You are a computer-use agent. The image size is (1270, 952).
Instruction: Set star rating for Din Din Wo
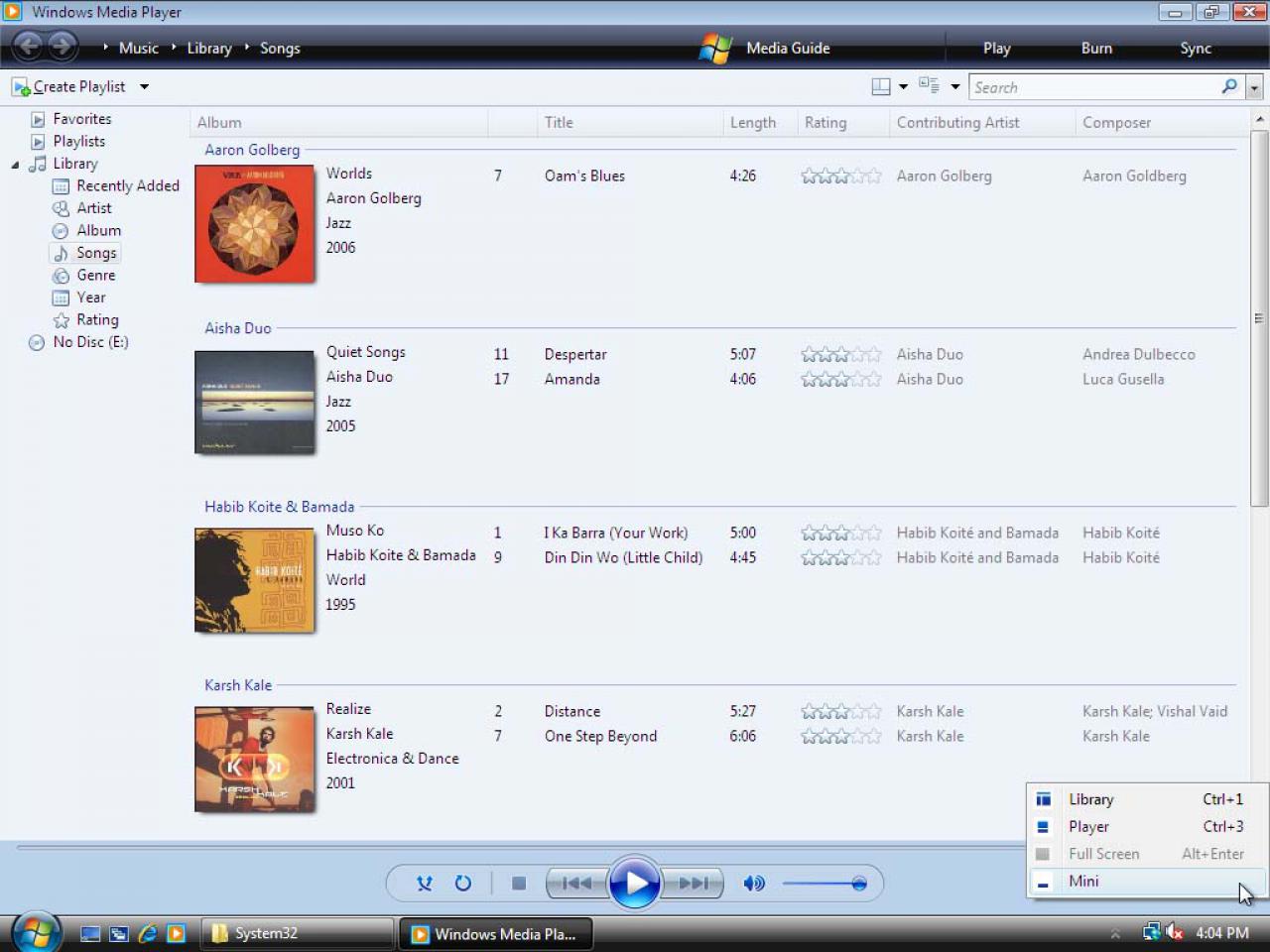coord(840,558)
